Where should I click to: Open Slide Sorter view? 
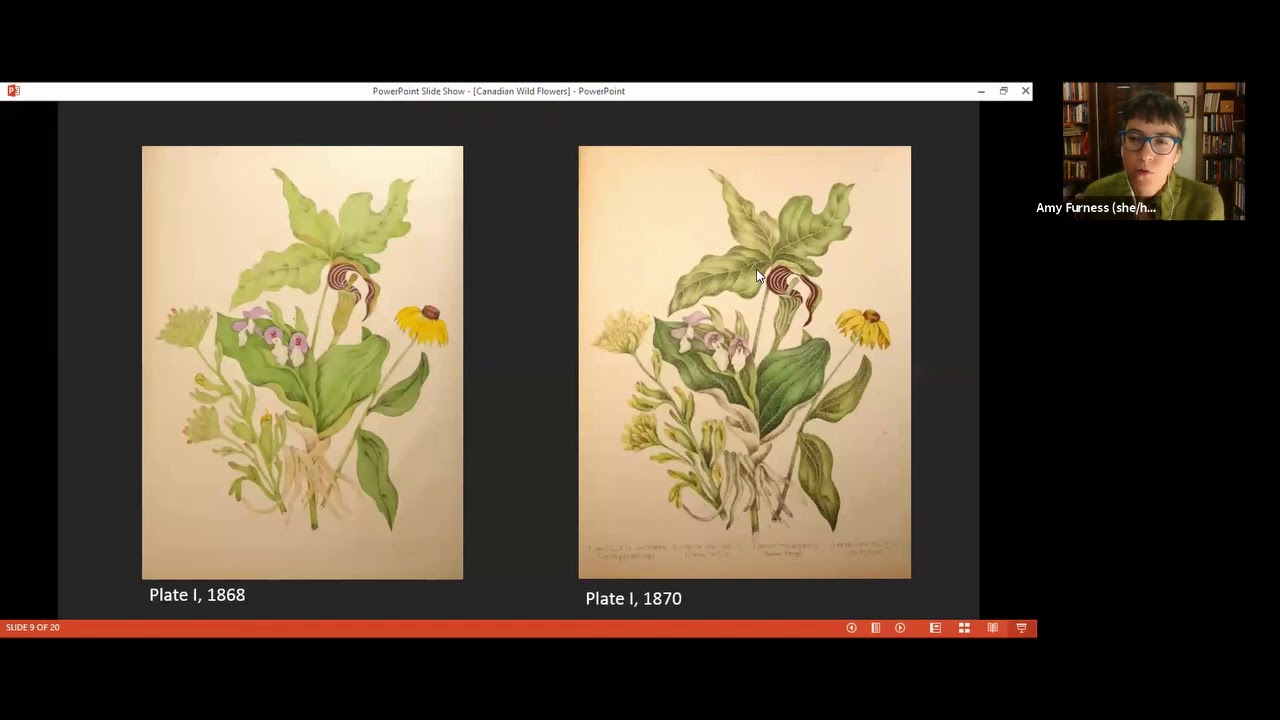(x=964, y=628)
